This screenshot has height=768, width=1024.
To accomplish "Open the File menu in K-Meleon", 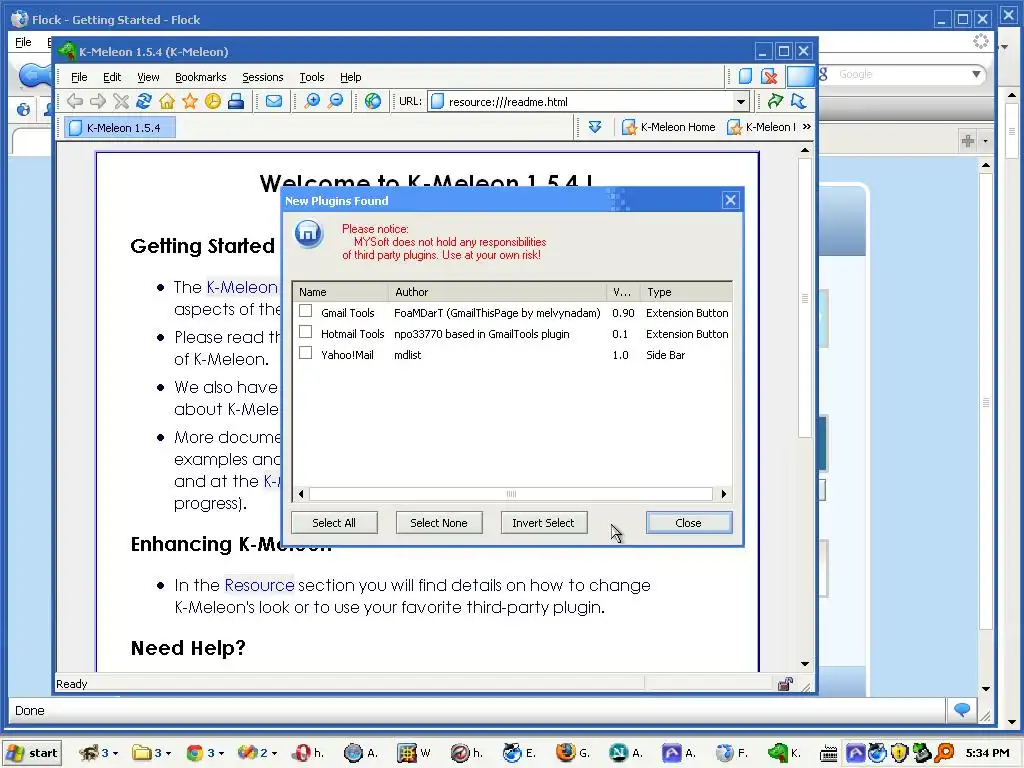I will 79,77.
